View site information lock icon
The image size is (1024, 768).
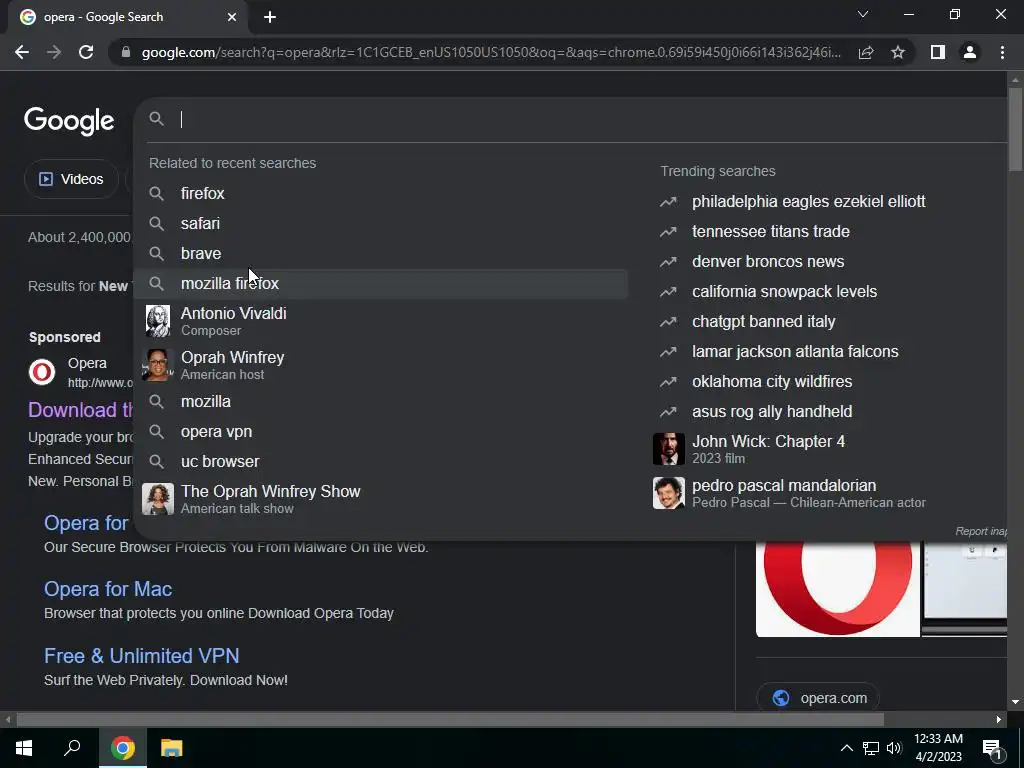(x=126, y=52)
